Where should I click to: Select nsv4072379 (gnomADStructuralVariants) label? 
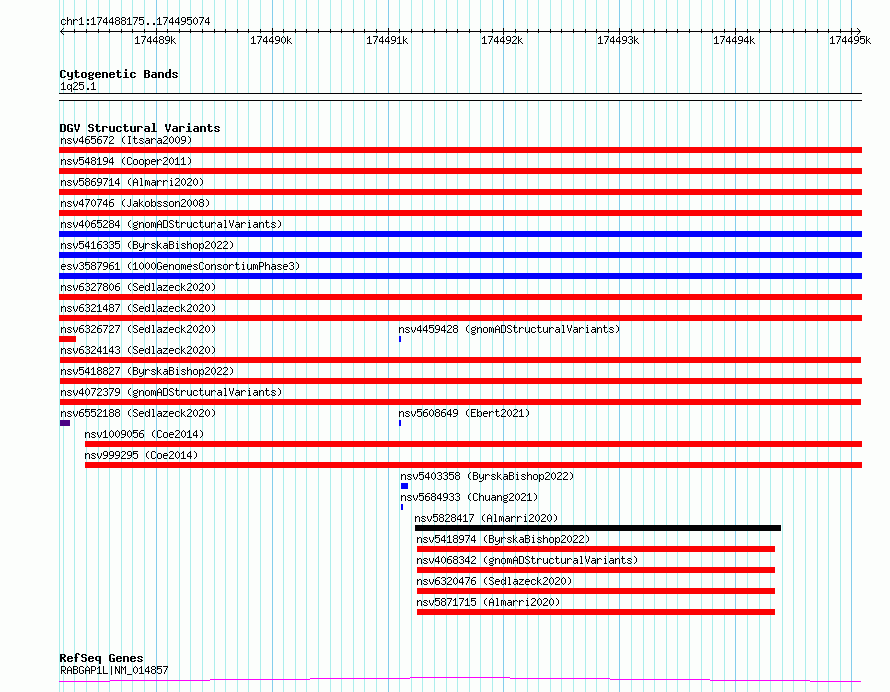point(171,392)
